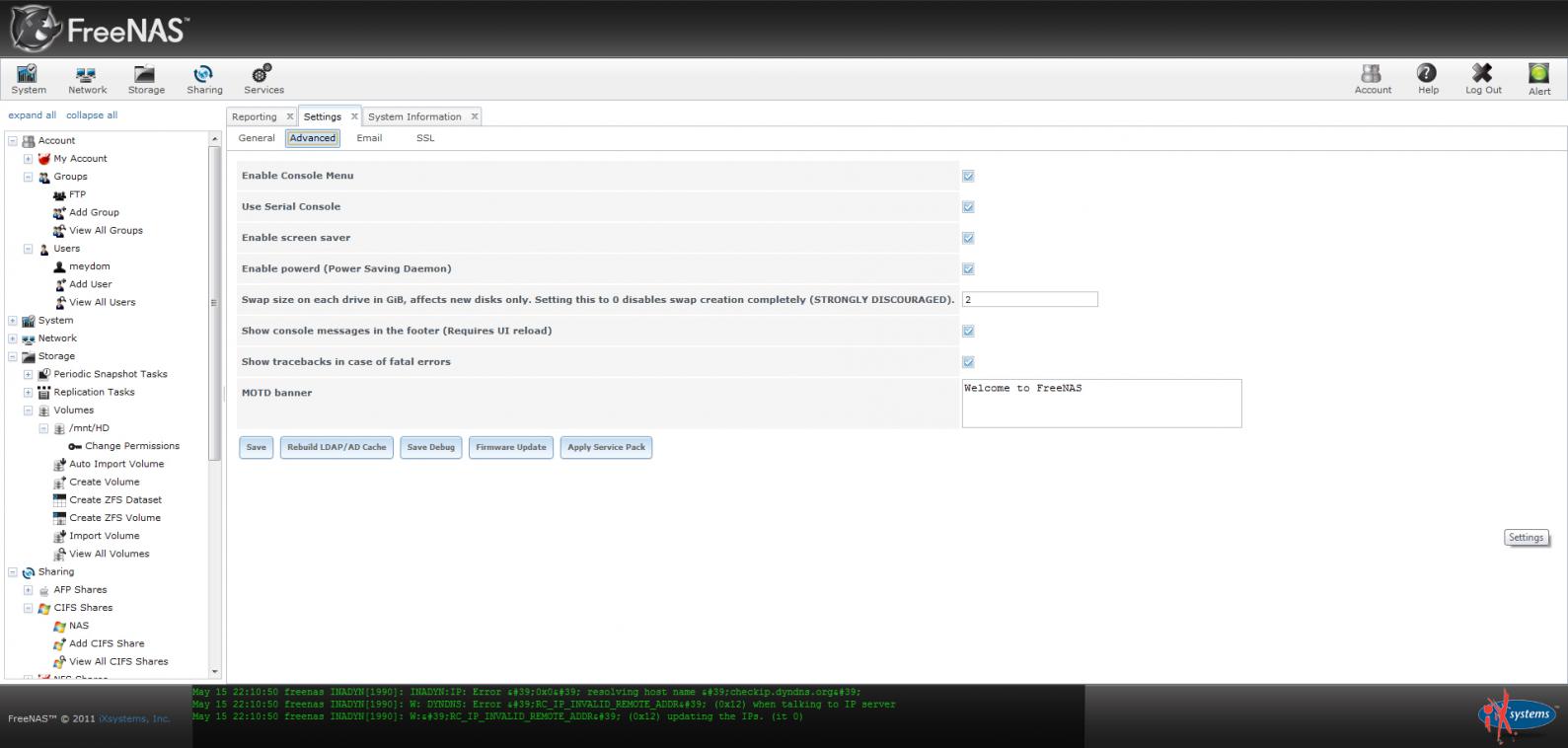The height and width of the screenshot is (748, 1568).
Task: Open View All Groups in the tree
Action: (106, 230)
